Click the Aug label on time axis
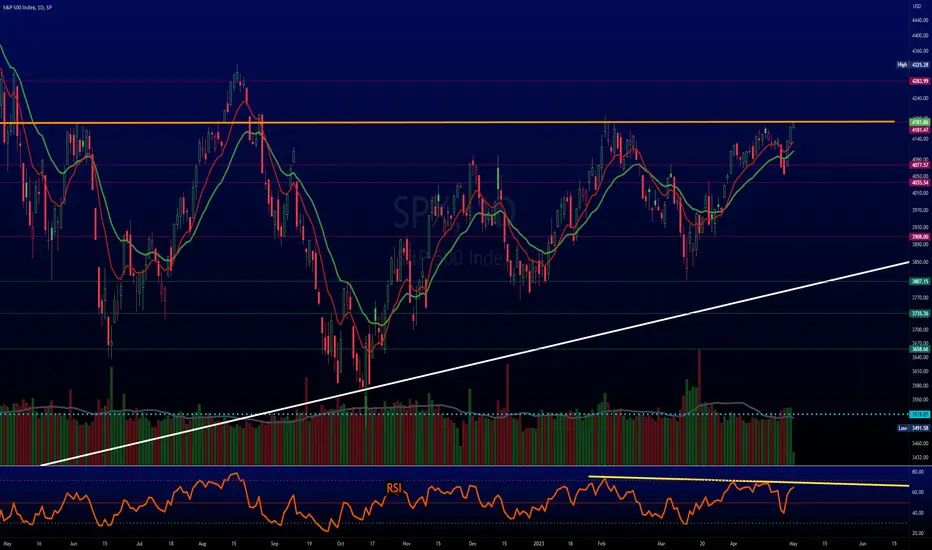The width and height of the screenshot is (932, 550). (202, 543)
